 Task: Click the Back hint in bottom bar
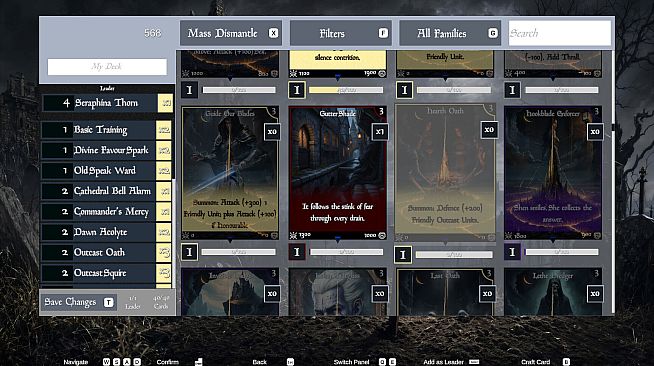pyautogui.click(x=273, y=362)
